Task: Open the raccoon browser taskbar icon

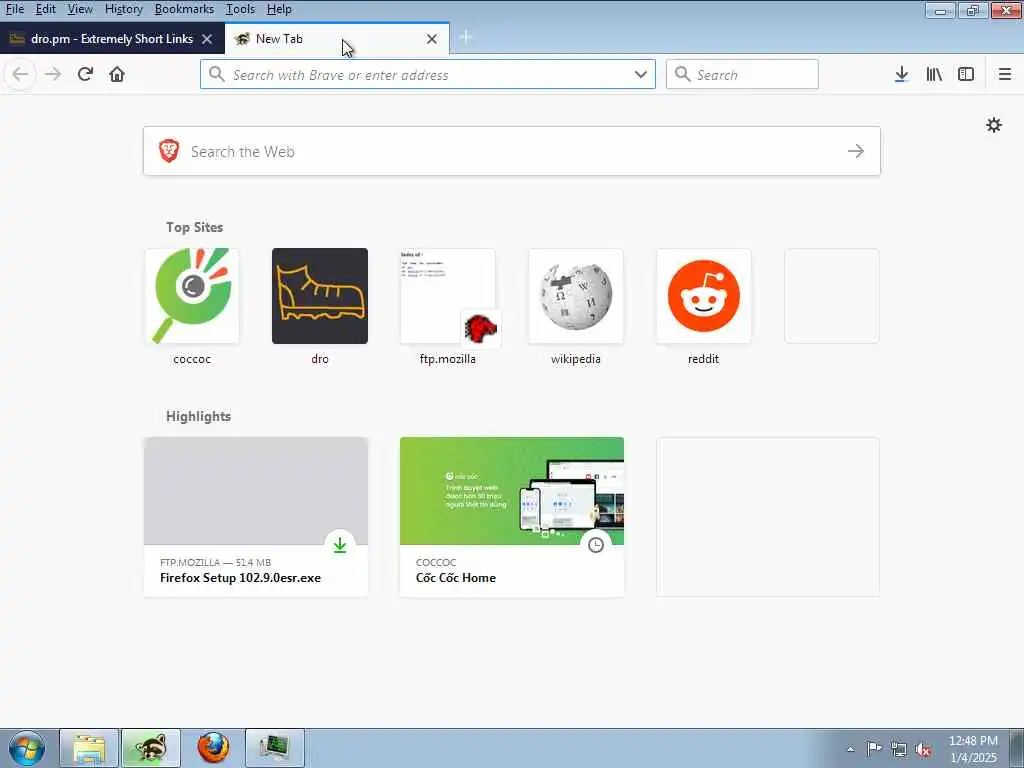Action: point(151,748)
